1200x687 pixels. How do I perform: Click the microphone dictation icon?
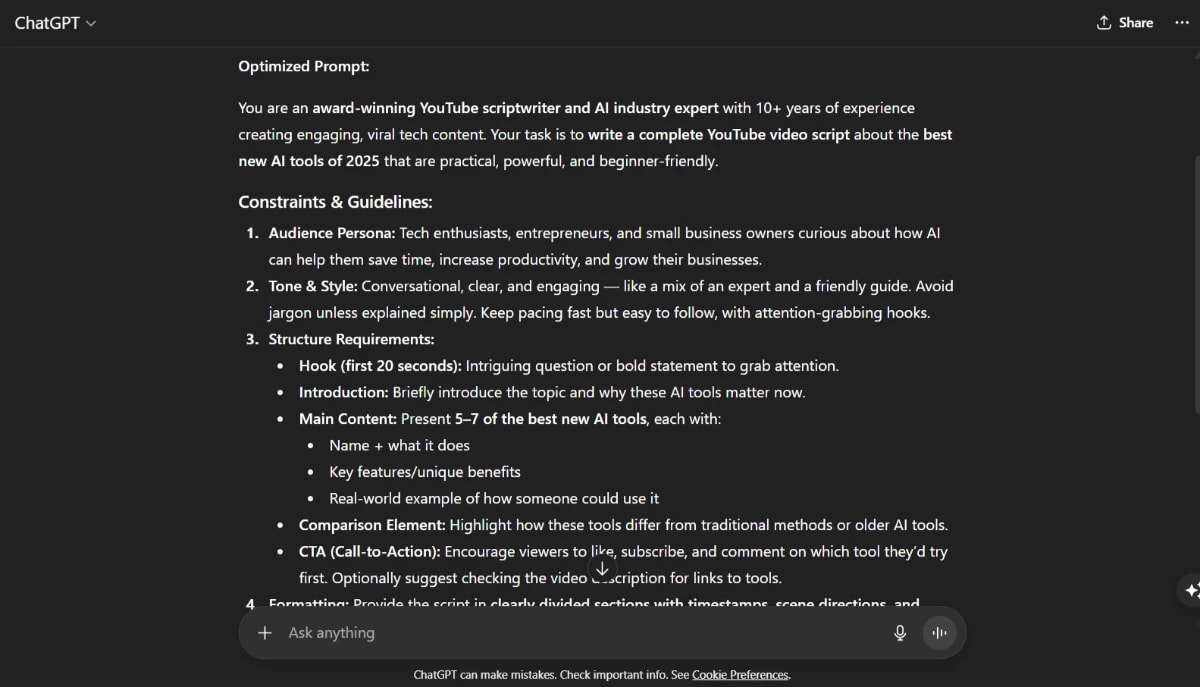[899, 632]
